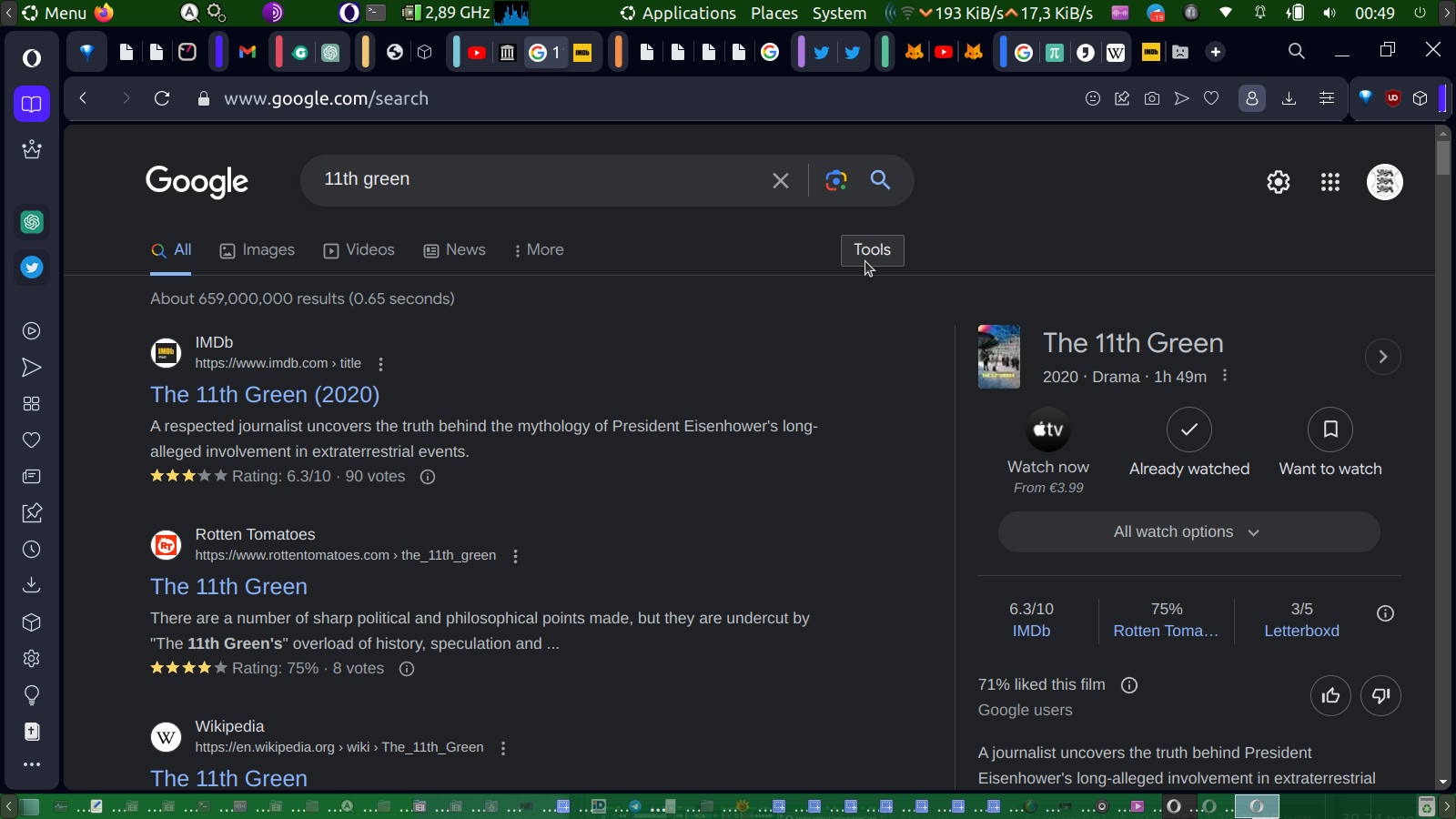Open the Places menu in top panel

pos(774,13)
